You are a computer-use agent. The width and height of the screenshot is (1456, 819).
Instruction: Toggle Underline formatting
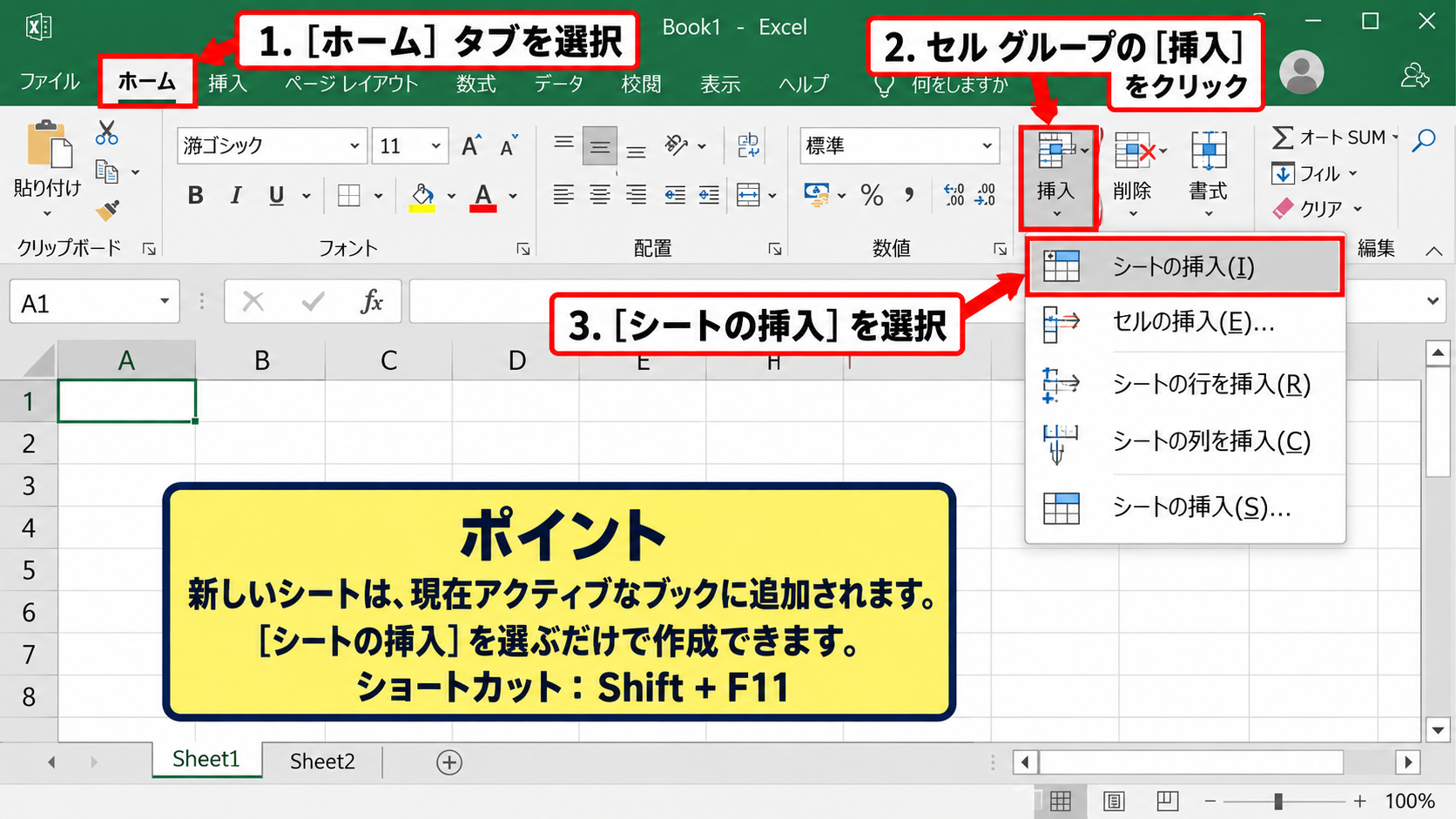click(x=277, y=196)
